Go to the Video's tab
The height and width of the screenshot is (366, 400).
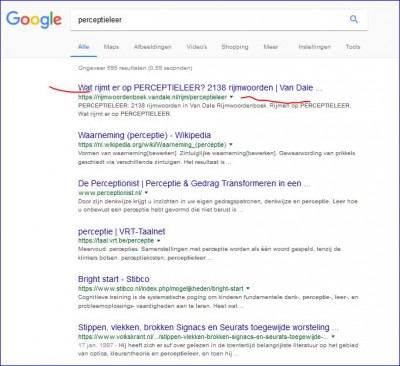pos(197,47)
